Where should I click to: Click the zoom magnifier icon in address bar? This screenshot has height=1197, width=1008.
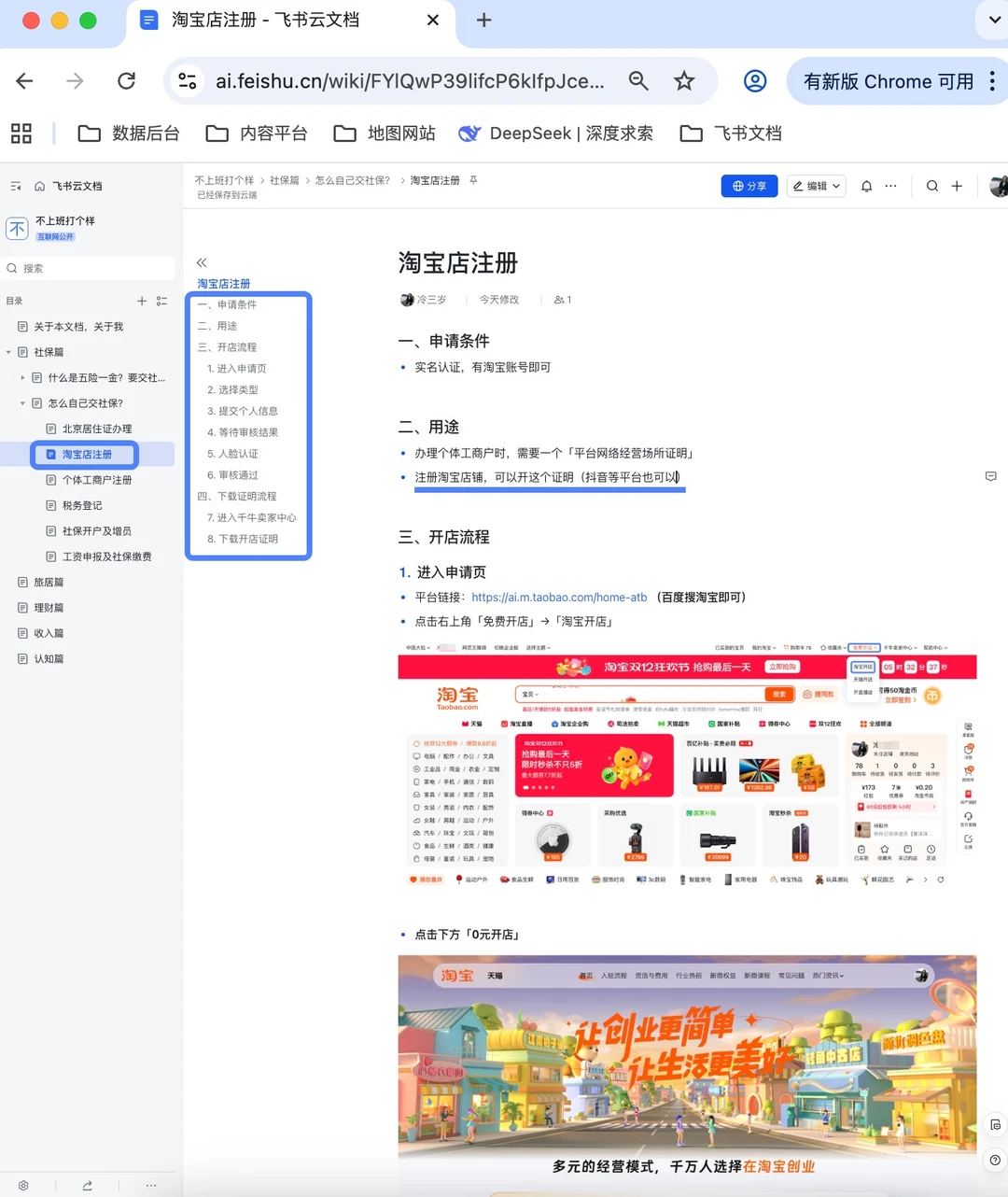(x=638, y=81)
